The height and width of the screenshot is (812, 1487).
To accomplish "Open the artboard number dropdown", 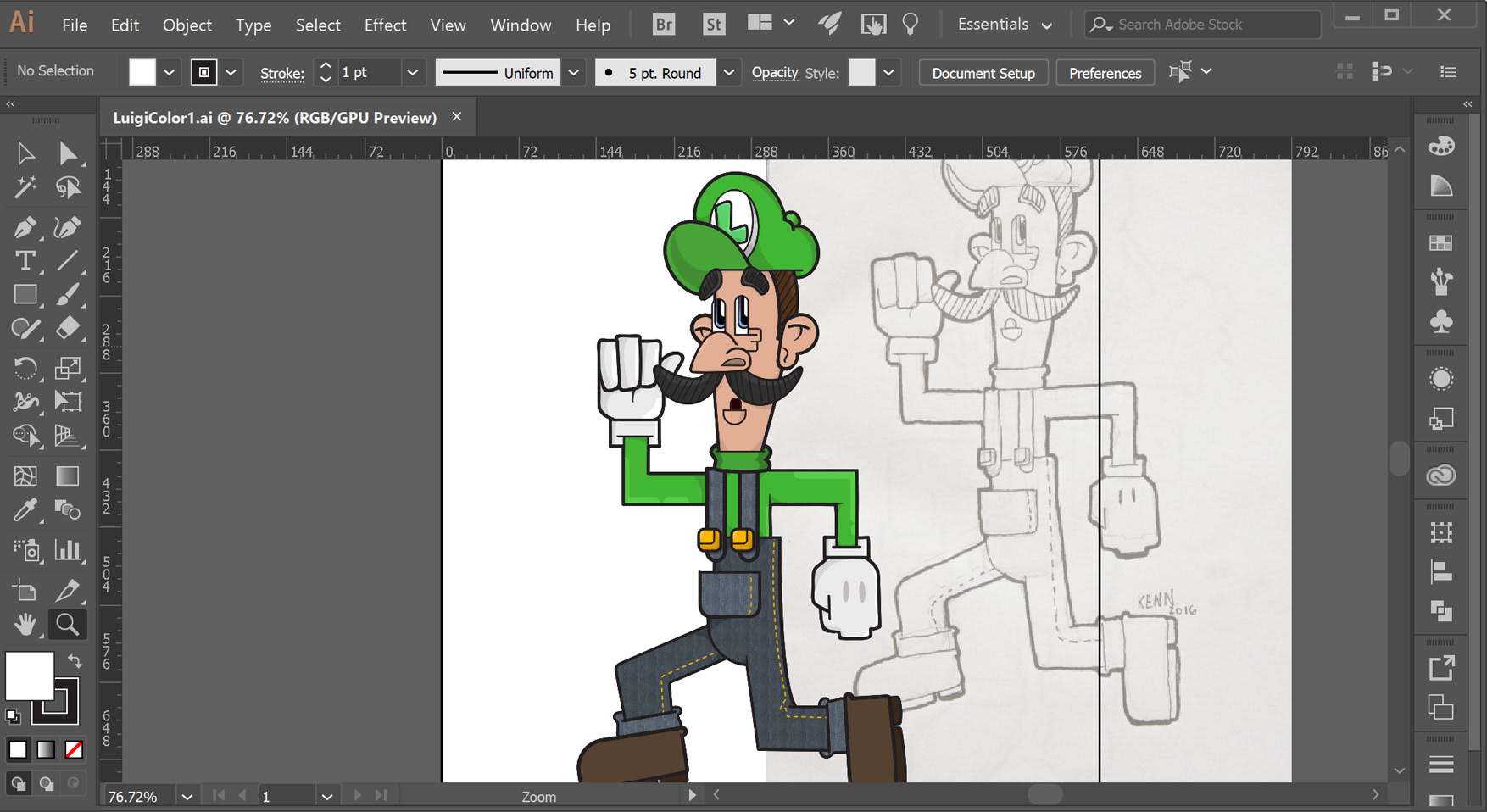I will coord(326,797).
